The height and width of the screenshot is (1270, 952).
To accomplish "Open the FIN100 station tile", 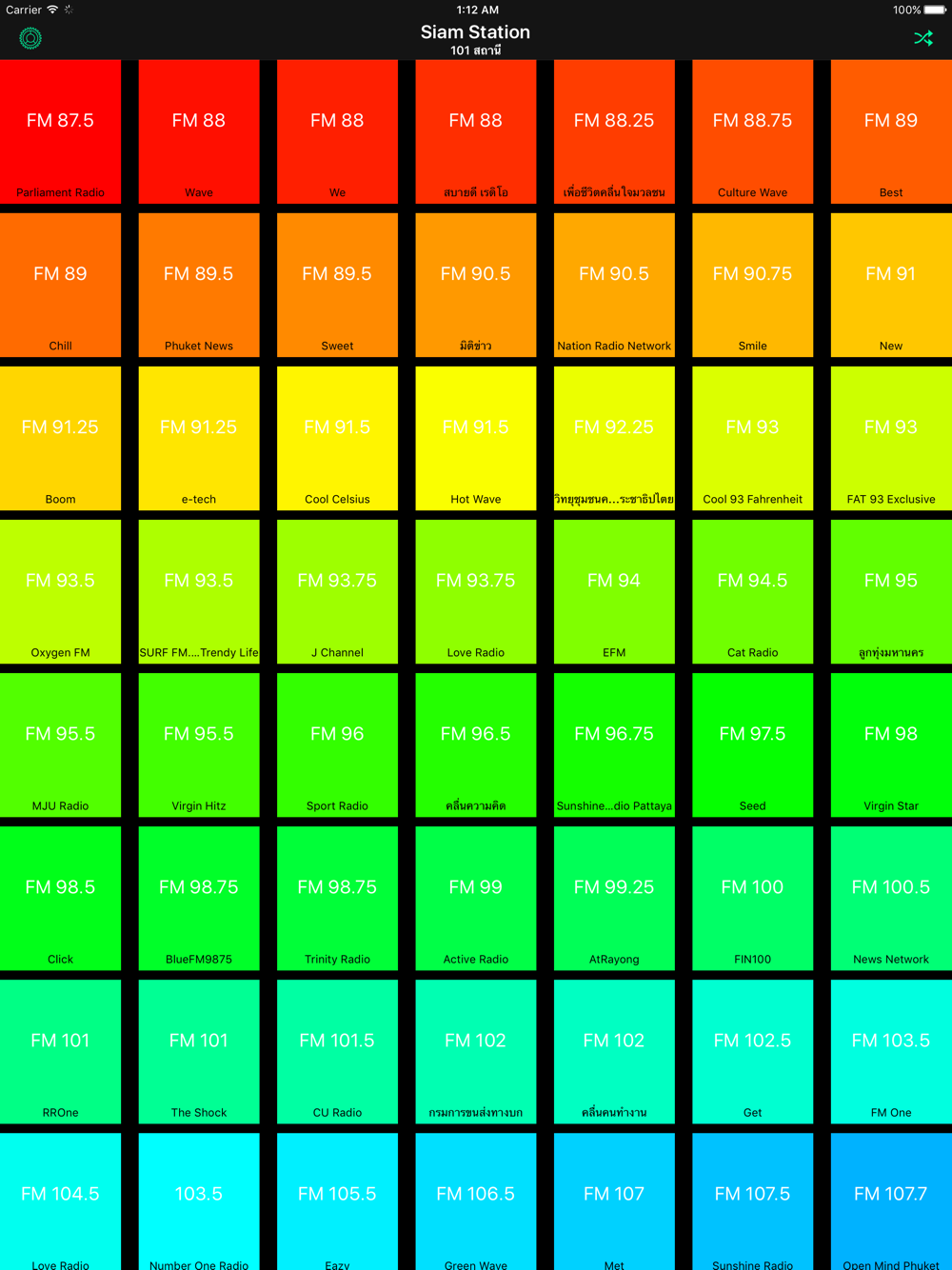I will pyautogui.click(x=753, y=898).
